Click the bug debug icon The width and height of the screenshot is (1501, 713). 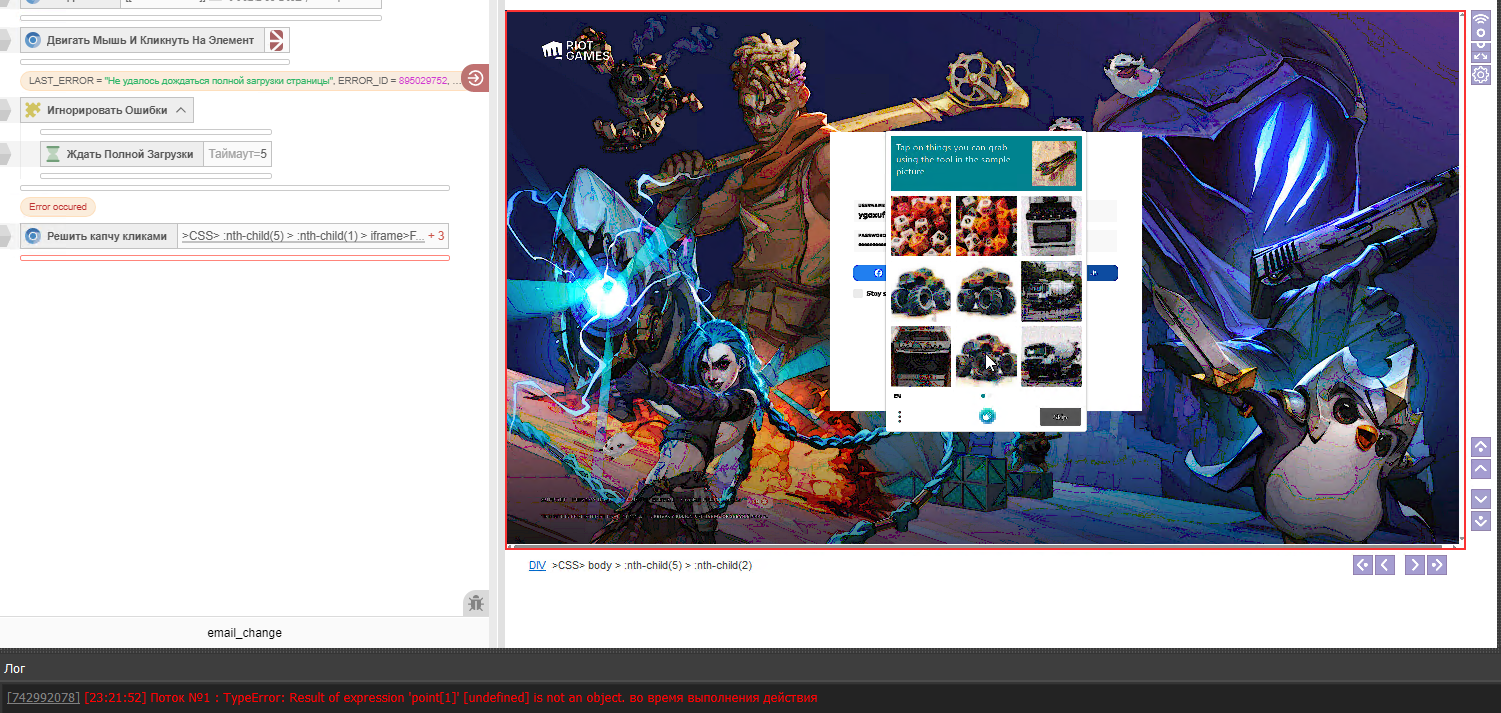tap(476, 603)
